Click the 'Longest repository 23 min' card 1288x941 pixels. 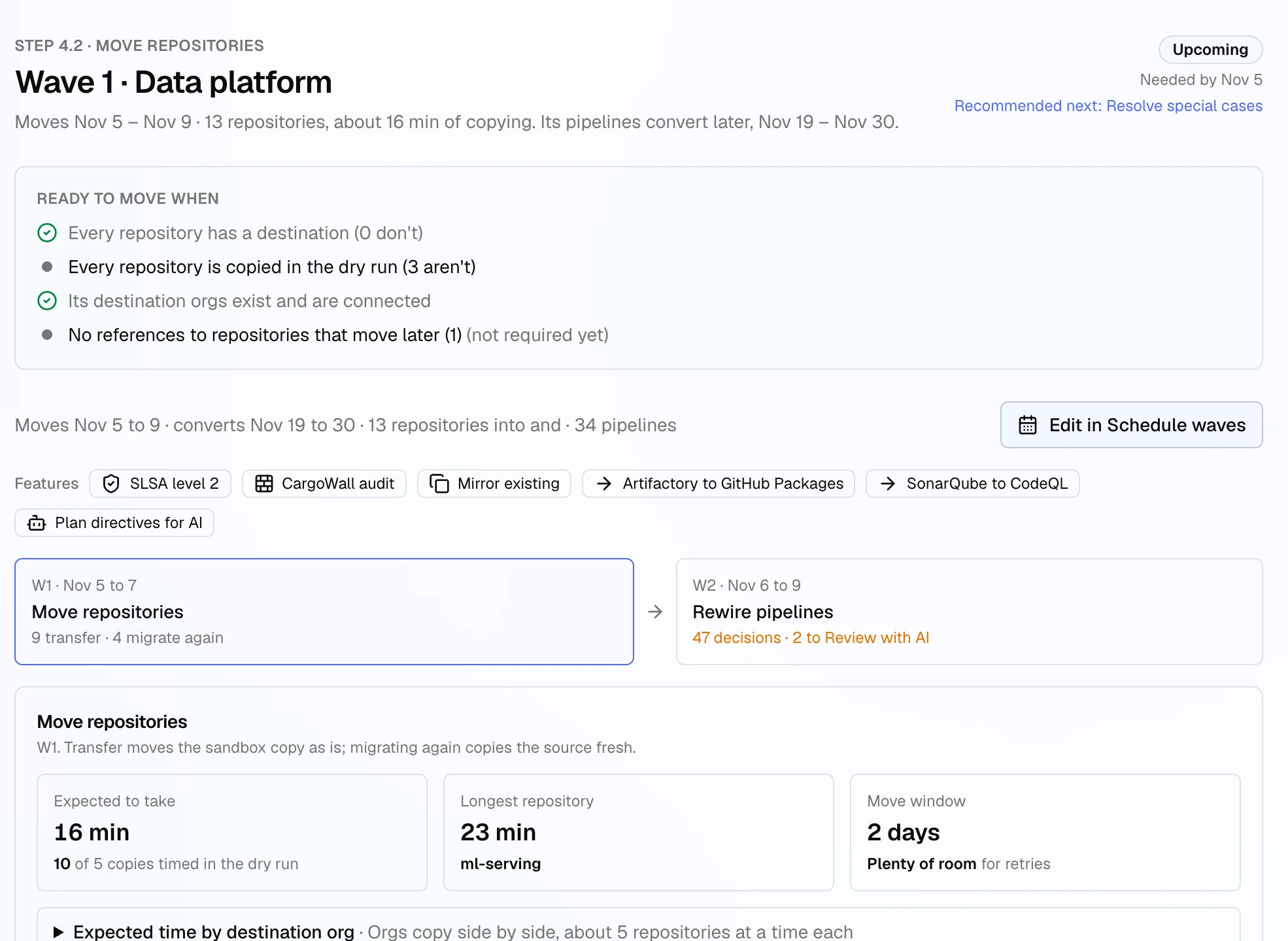(x=639, y=833)
